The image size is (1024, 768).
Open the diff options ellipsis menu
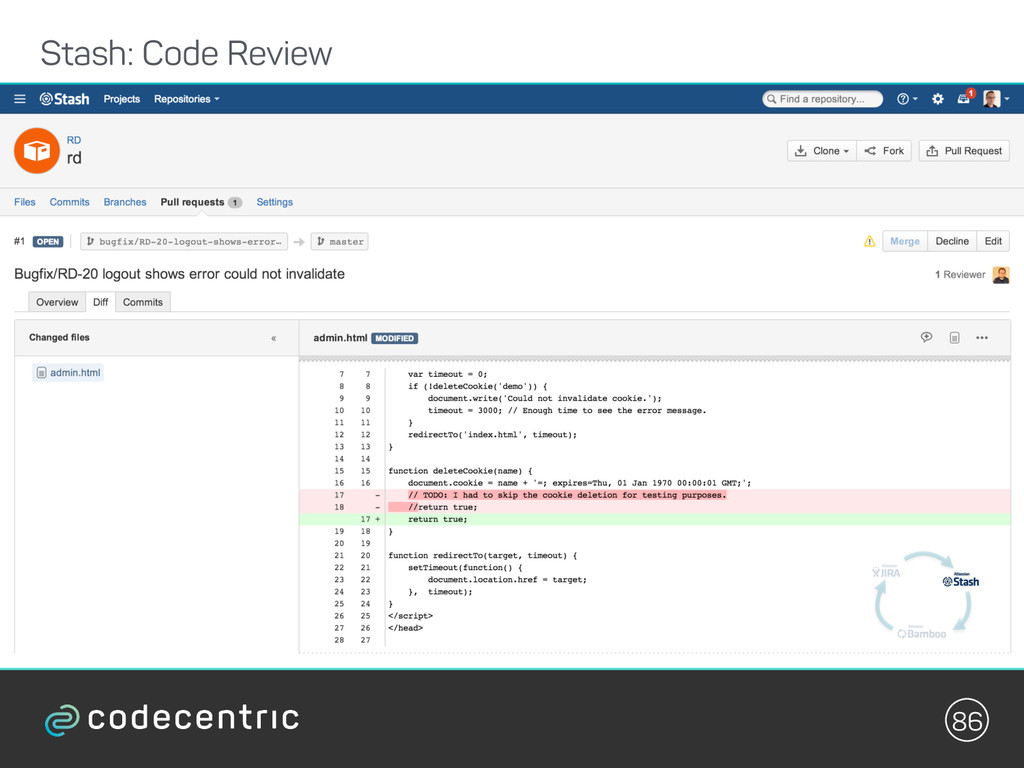click(982, 338)
